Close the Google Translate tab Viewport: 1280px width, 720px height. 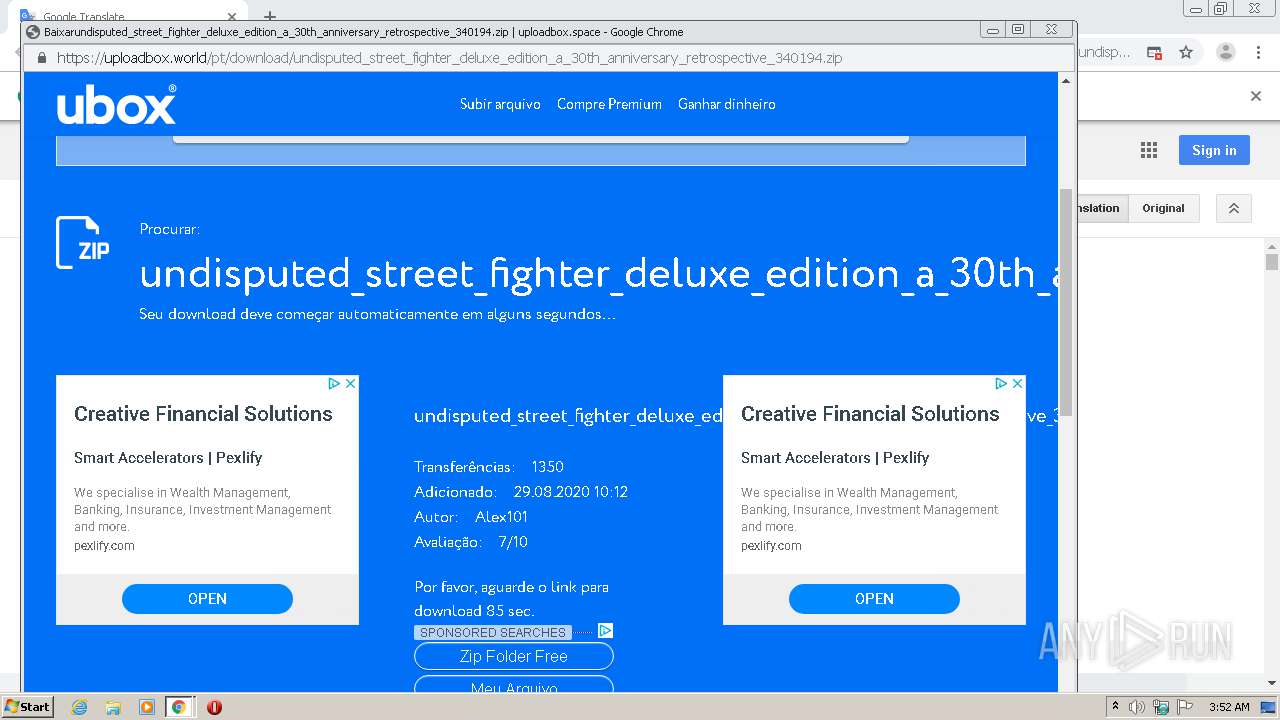231,17
